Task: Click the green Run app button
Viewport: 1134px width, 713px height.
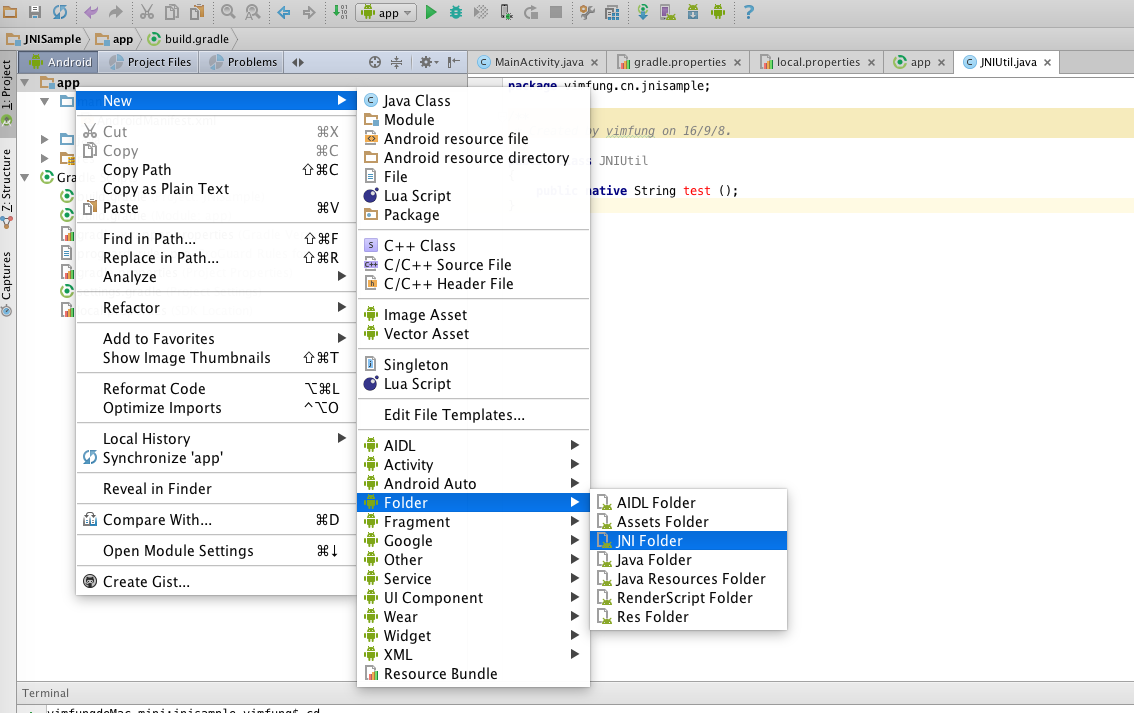Action: pos(431,12)
